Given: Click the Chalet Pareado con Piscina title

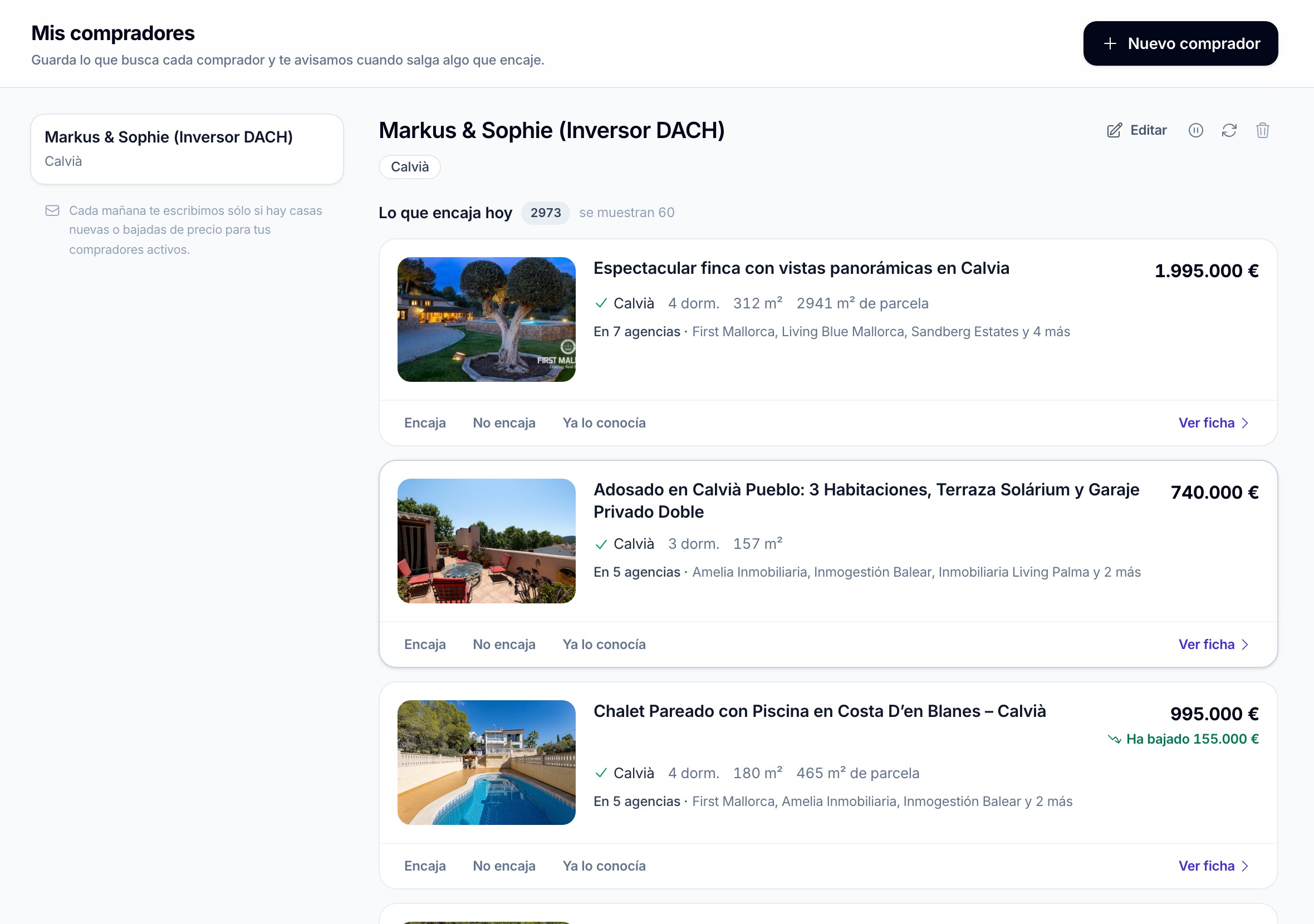Looking at the screenshot, I should 820,711.
